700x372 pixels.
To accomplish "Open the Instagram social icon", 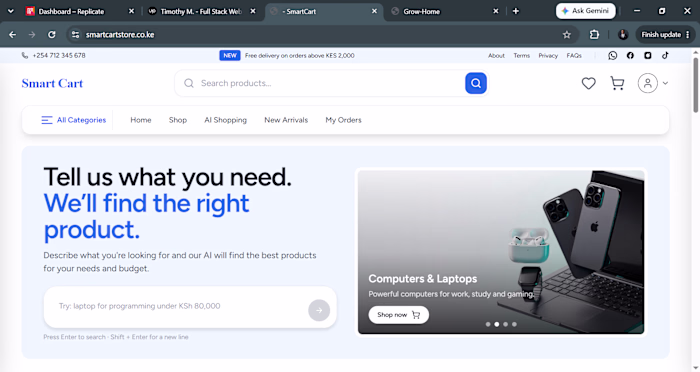I will 648,55.
